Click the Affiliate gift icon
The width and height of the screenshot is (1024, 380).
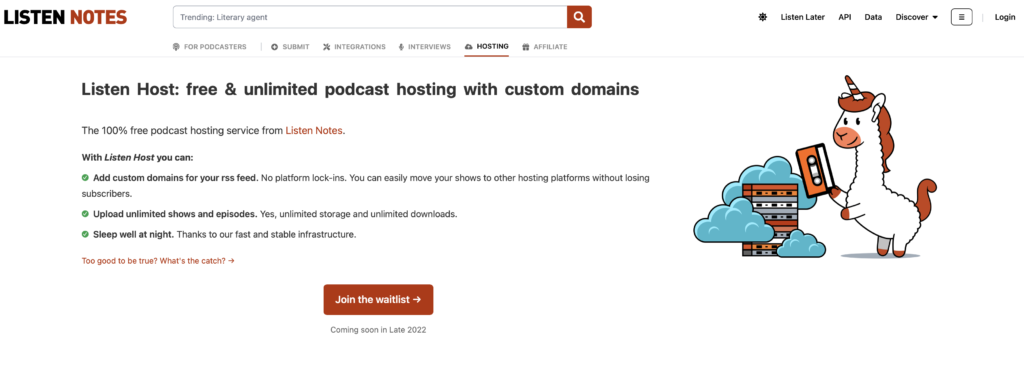point(525,47)
